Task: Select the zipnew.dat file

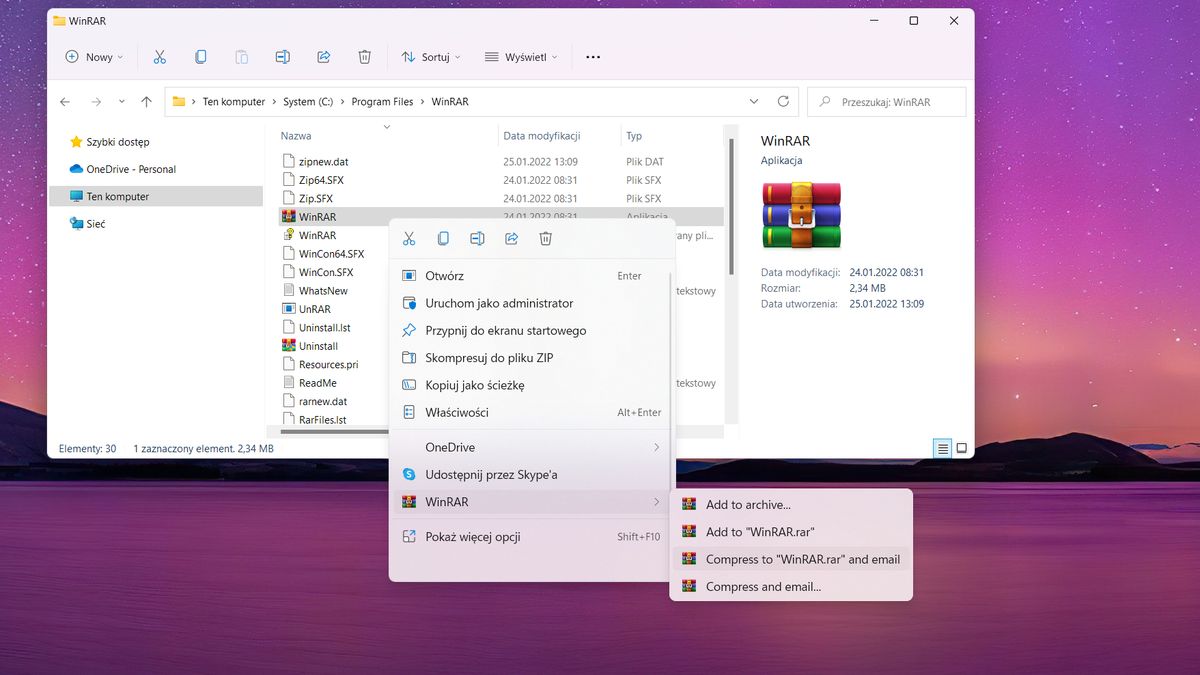Action: 323,161
